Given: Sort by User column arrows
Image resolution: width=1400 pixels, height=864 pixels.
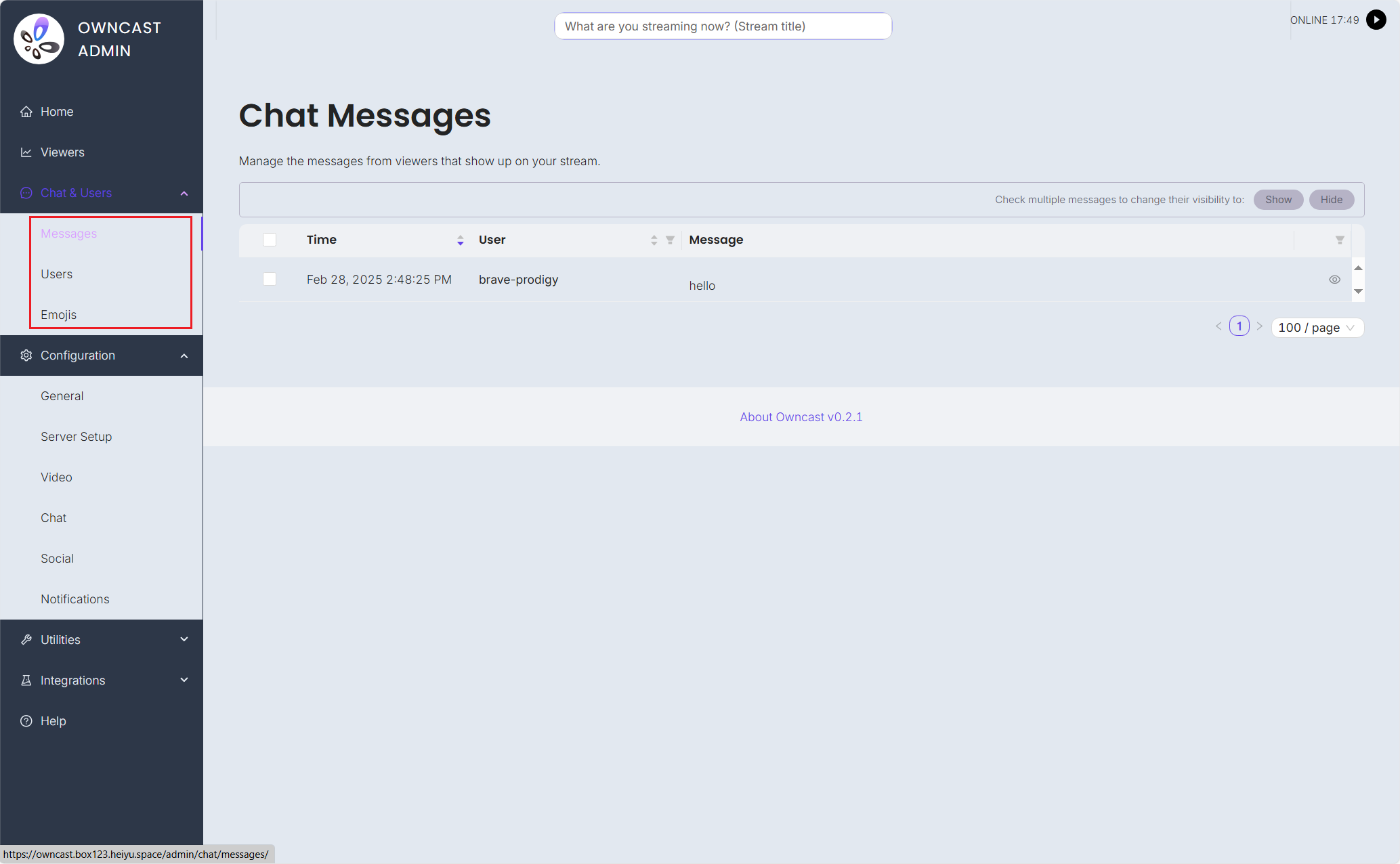Looking at the screenshot, I should [654, 240].
